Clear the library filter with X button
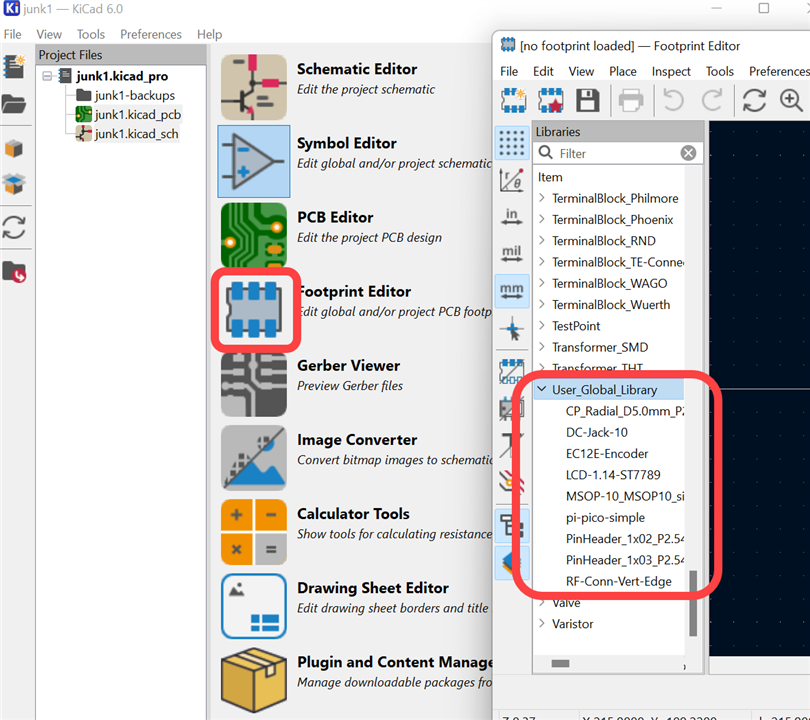This screenshot has width=810, height=720. pyautogui.click(x=688, y=153)
